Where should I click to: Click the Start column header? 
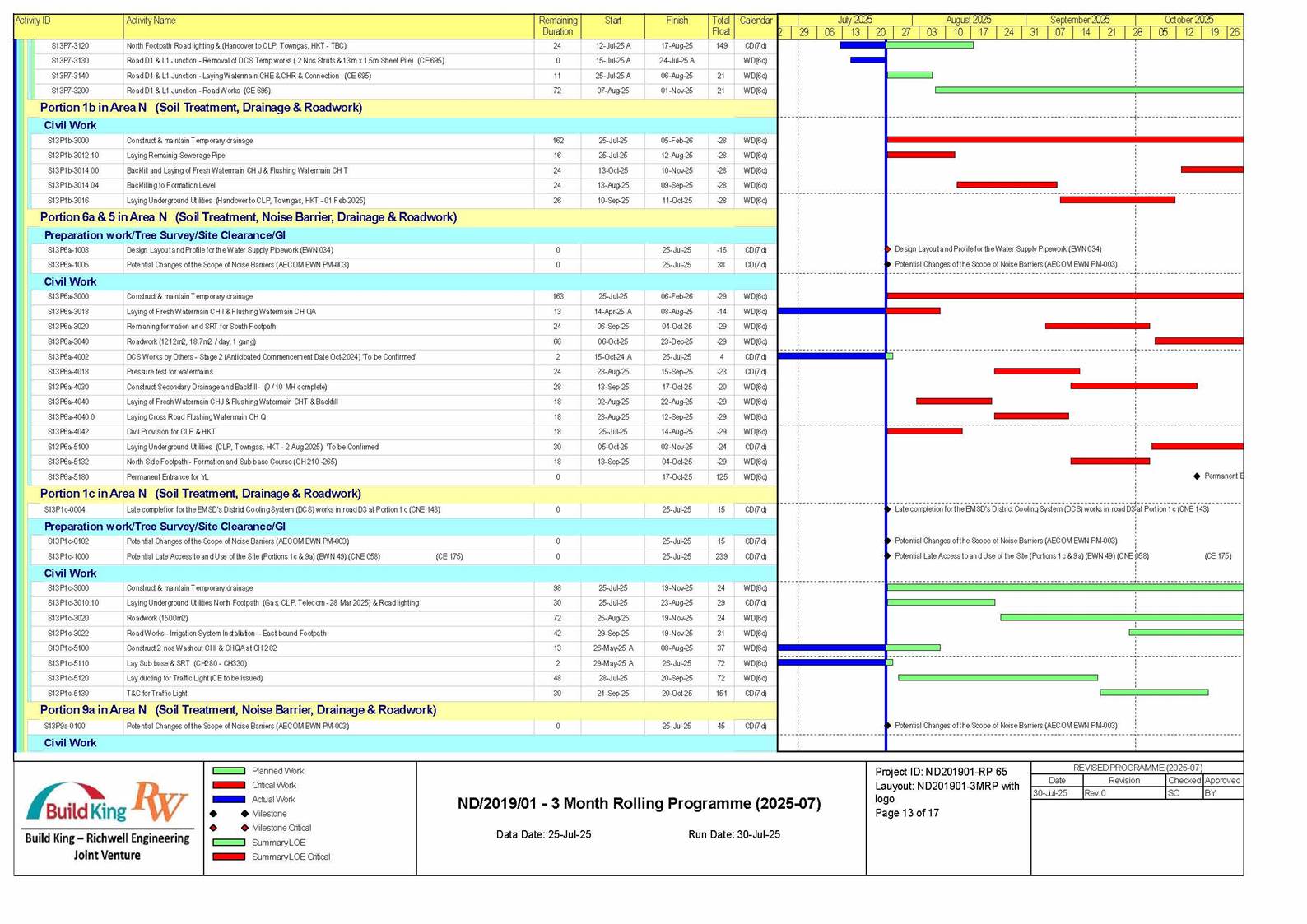tap(612, 26)
